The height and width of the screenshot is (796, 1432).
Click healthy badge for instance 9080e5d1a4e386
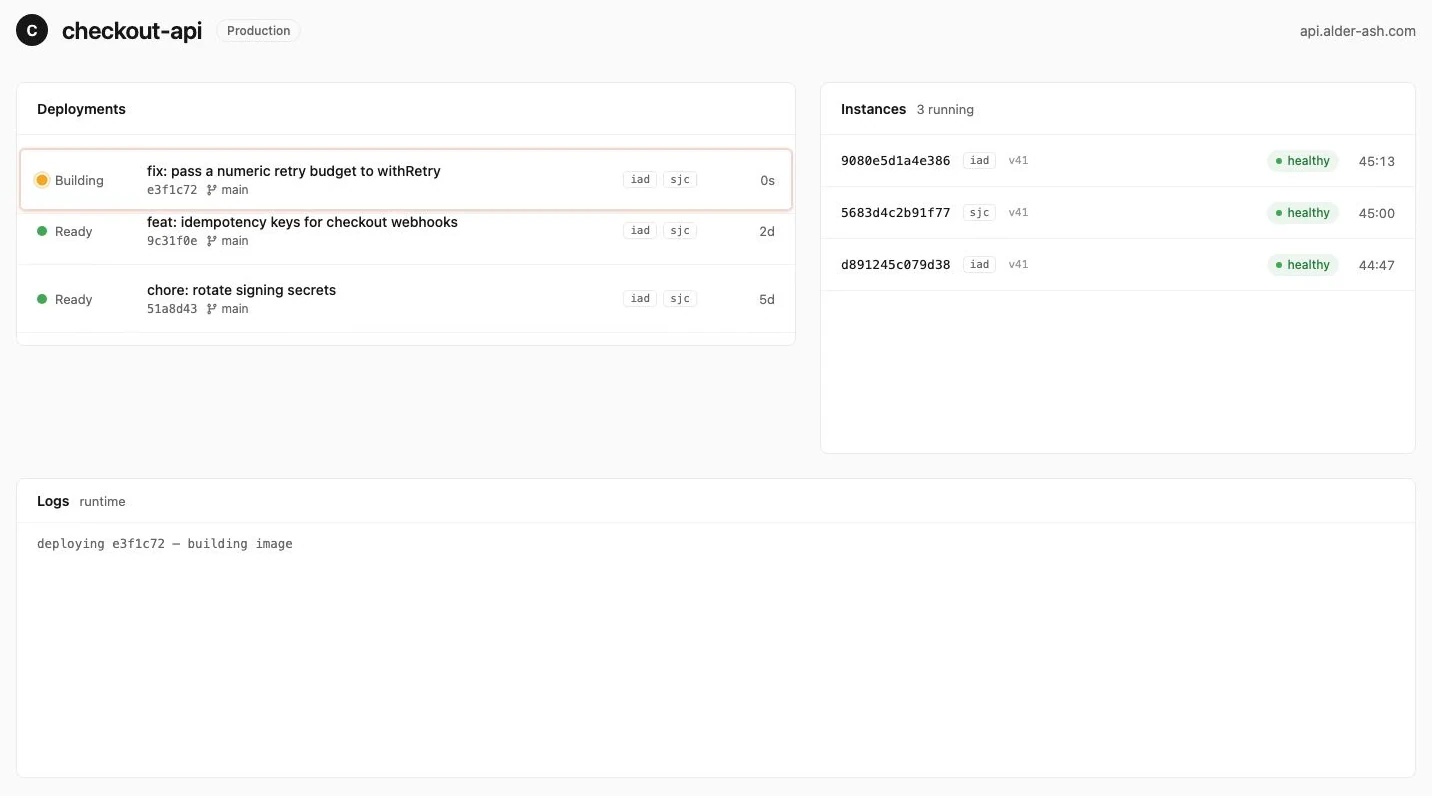[x=1303, y=161]
